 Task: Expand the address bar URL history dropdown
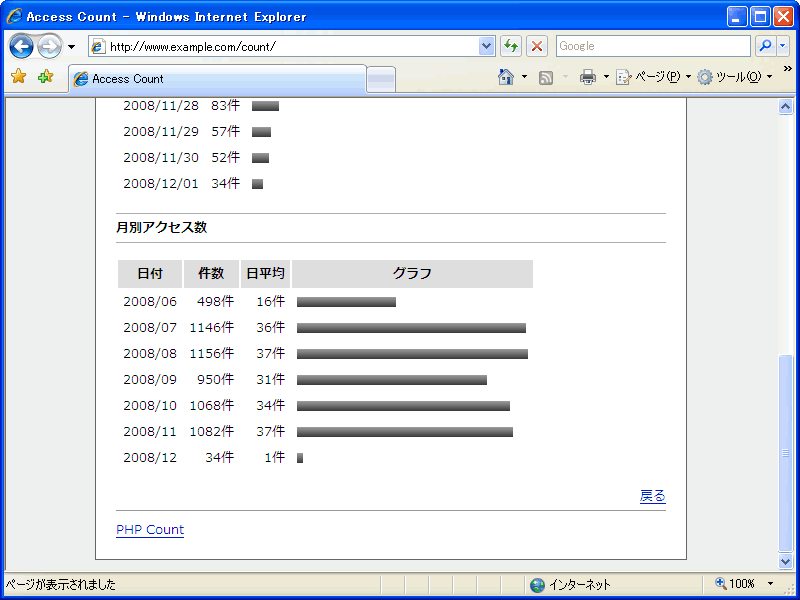487,46
